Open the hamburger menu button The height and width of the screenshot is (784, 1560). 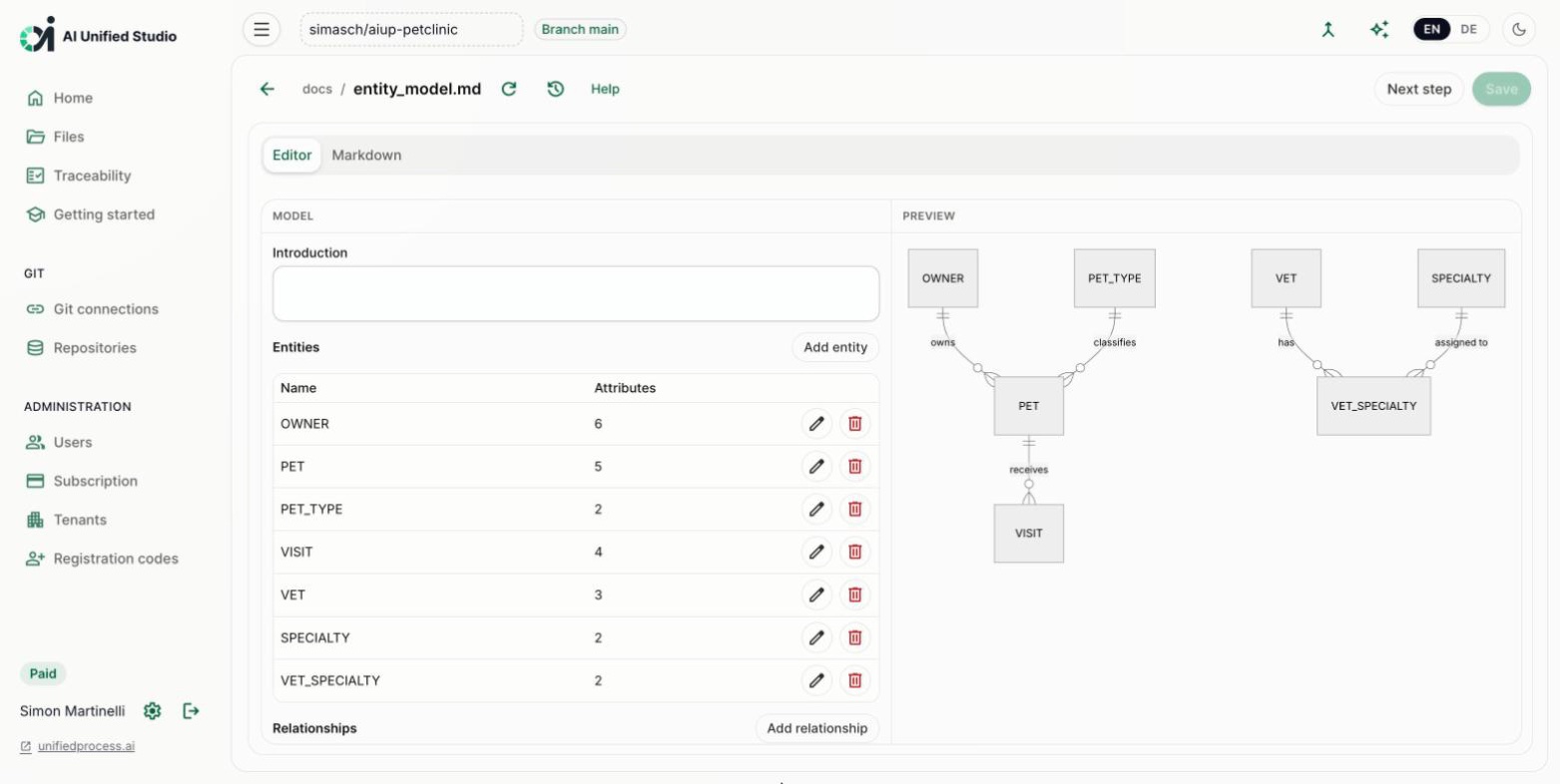261,29
